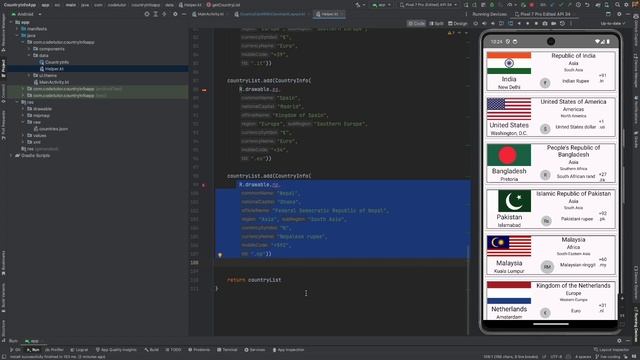Click emulator home circle icon
Screen dimensions: 640x360
point(528,24)
